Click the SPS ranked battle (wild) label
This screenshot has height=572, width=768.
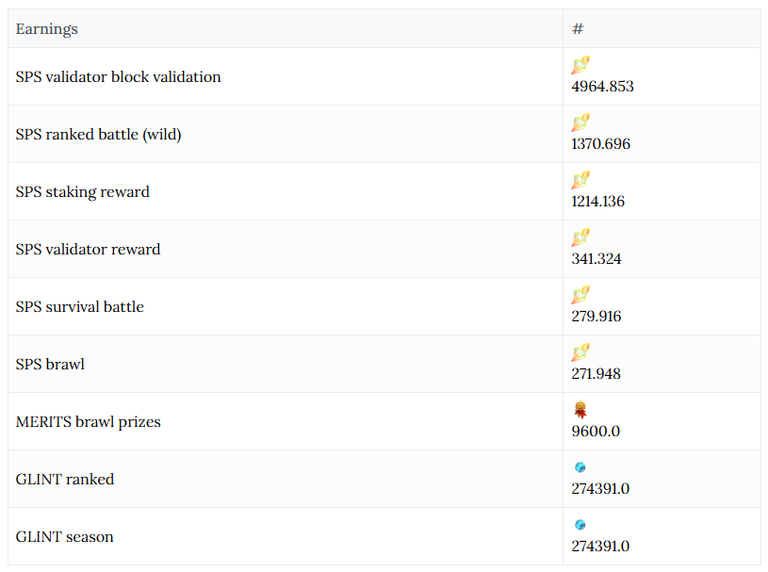[98, 134]
